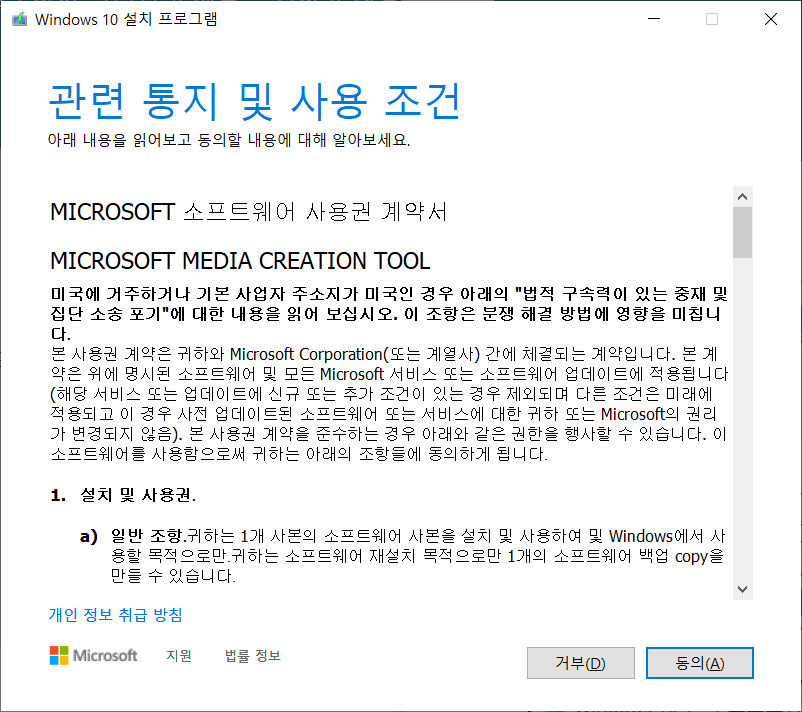Click the 지원 support link

coord(177,656)
